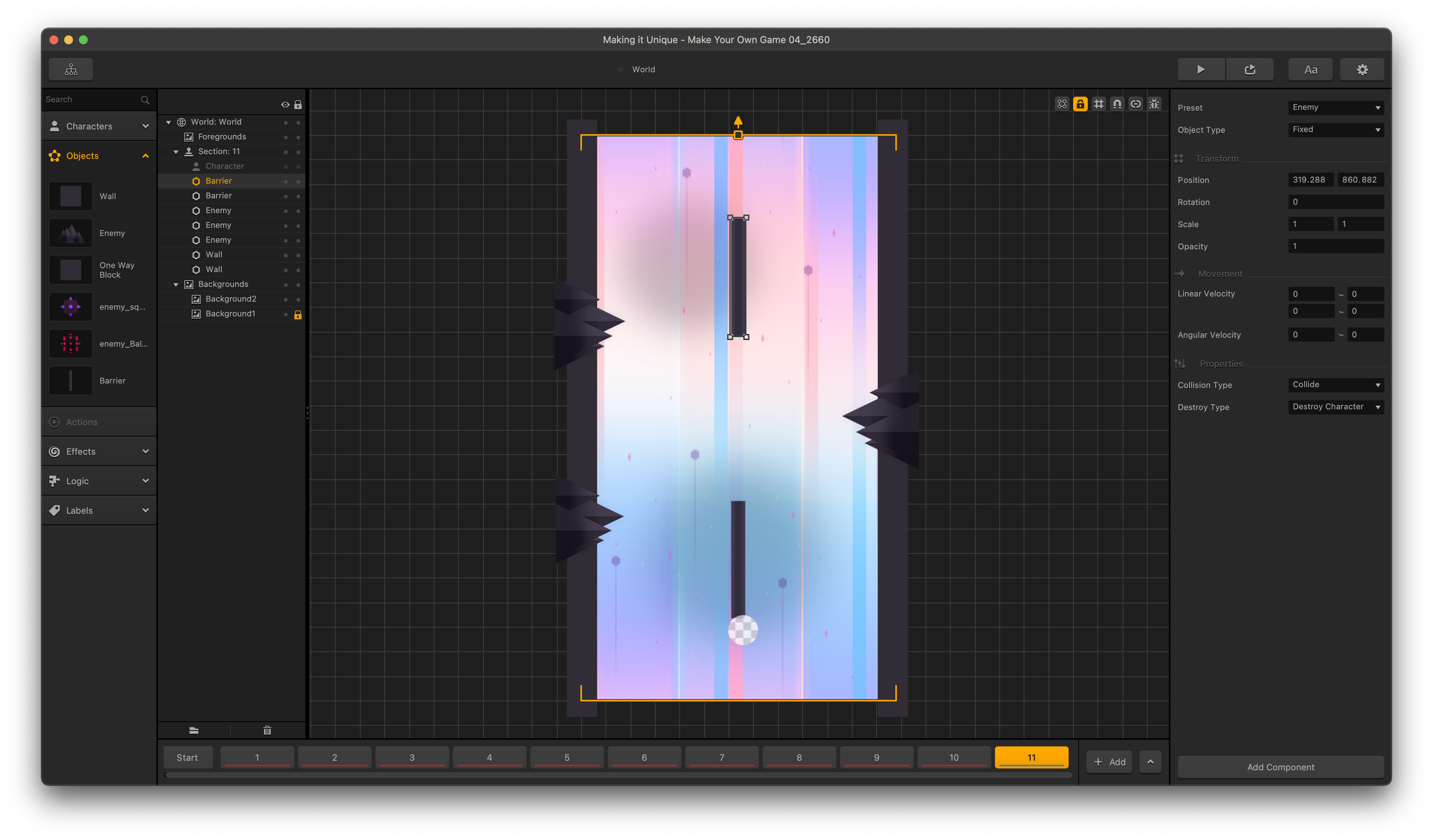1433x840 pixels.
Task: Unlock the Background1 layer lock
Action: tap(297, 315)
